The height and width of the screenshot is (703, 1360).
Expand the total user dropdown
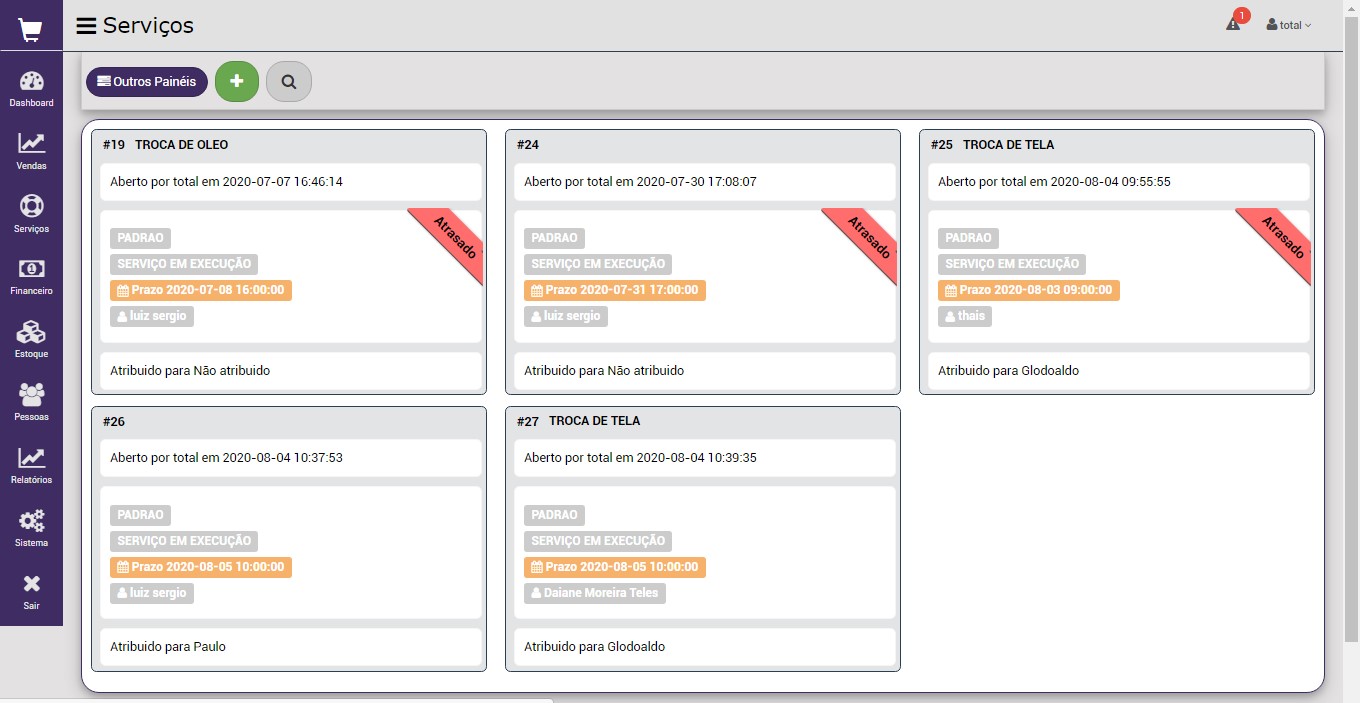1289,25
